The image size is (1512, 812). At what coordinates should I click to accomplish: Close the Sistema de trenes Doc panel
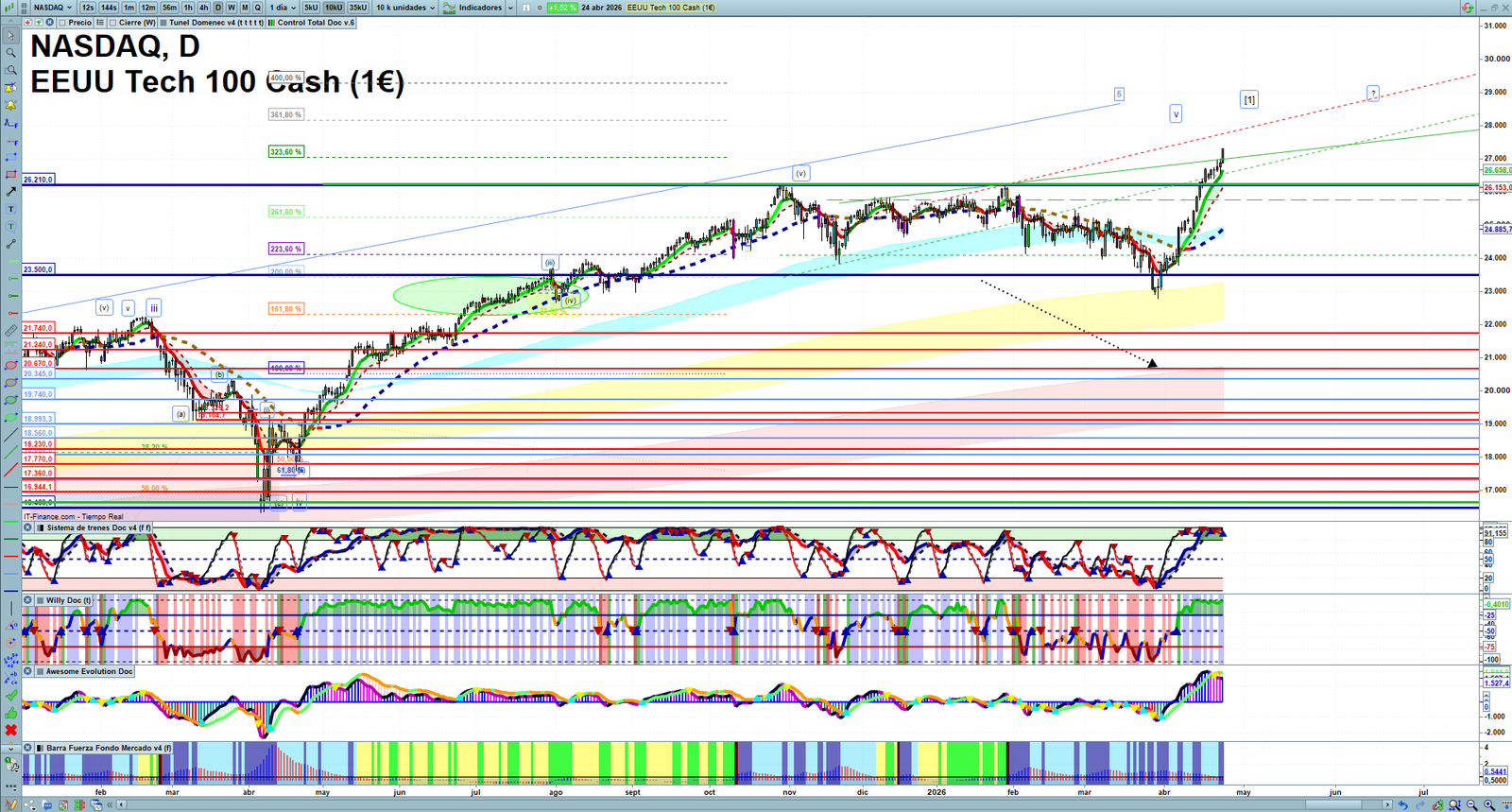point(28,528)
